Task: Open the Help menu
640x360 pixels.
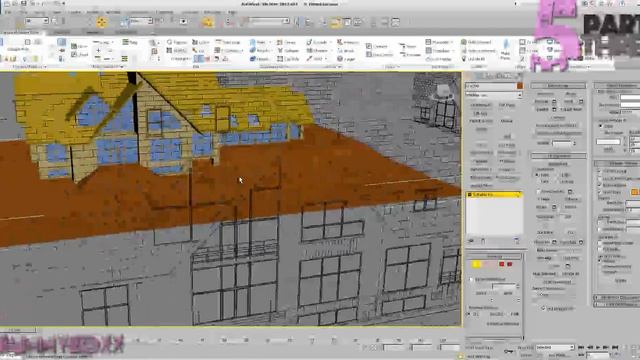Action: (x=232, y=12)
